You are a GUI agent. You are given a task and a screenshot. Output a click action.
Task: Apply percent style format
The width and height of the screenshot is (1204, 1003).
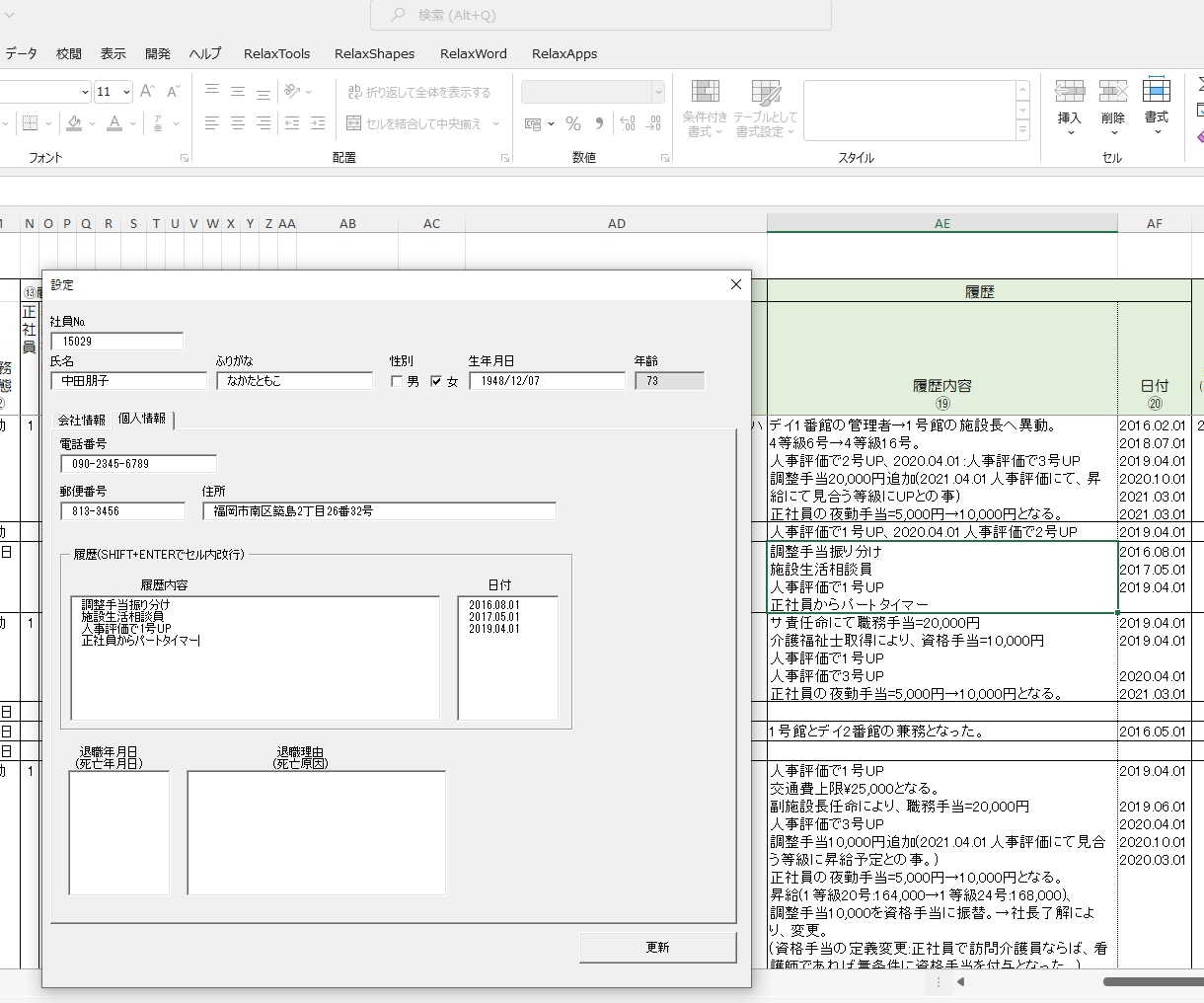(x=572, y=123)
